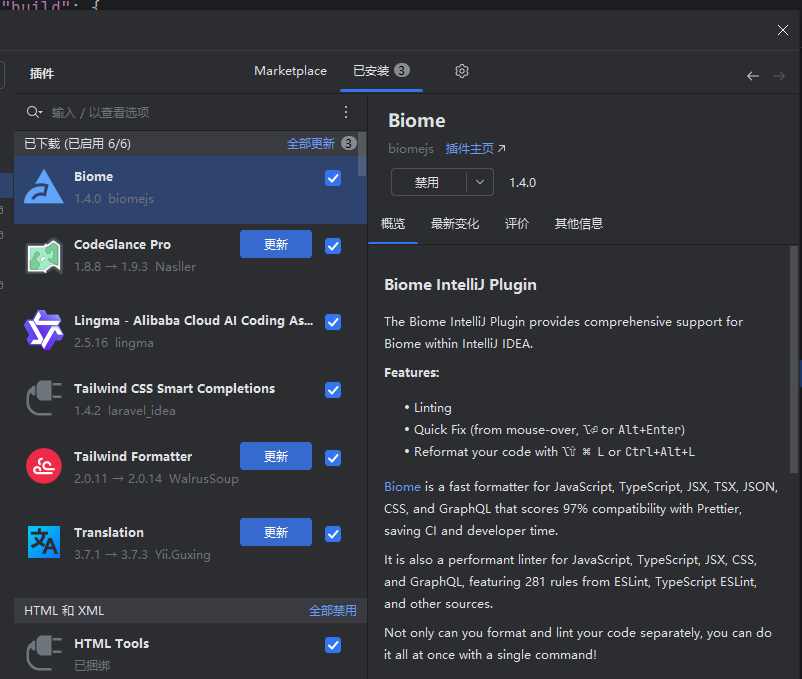Follow the blue Biome link in description

pos(402,487)
